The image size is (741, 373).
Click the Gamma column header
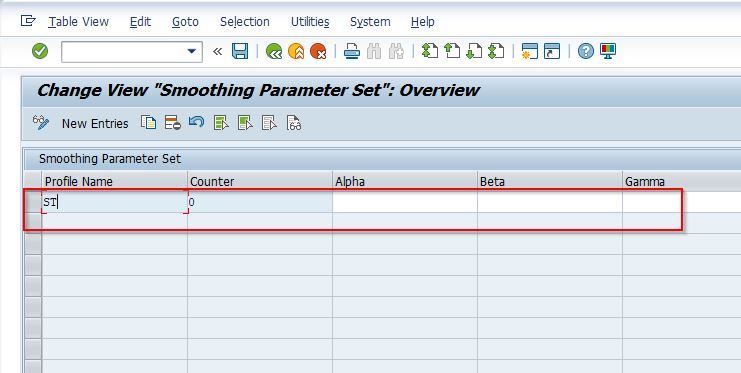click(x=681, y=182)
